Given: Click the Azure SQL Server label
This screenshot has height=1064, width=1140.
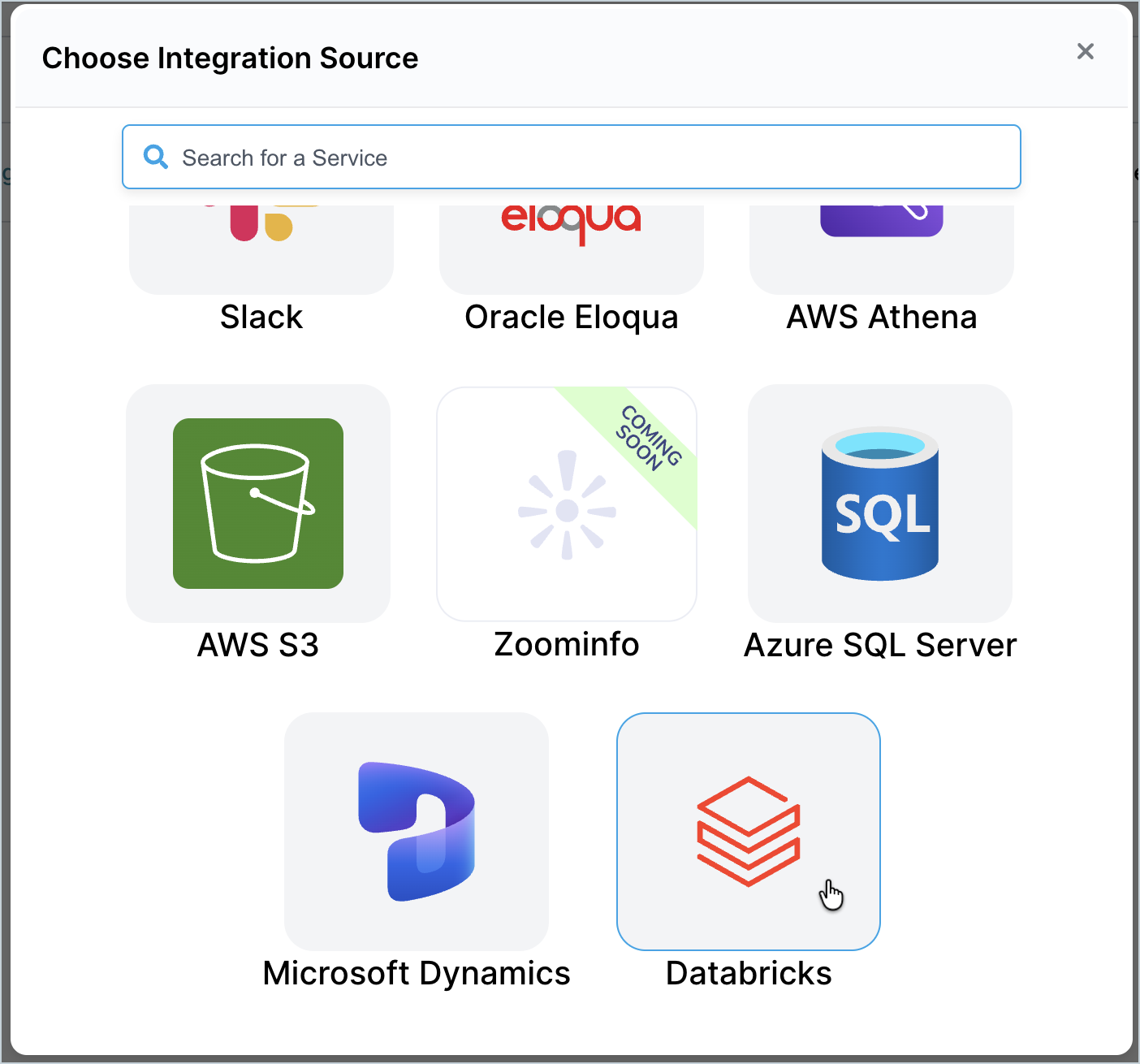Looking at the screenshot, I should coord(880,645).
